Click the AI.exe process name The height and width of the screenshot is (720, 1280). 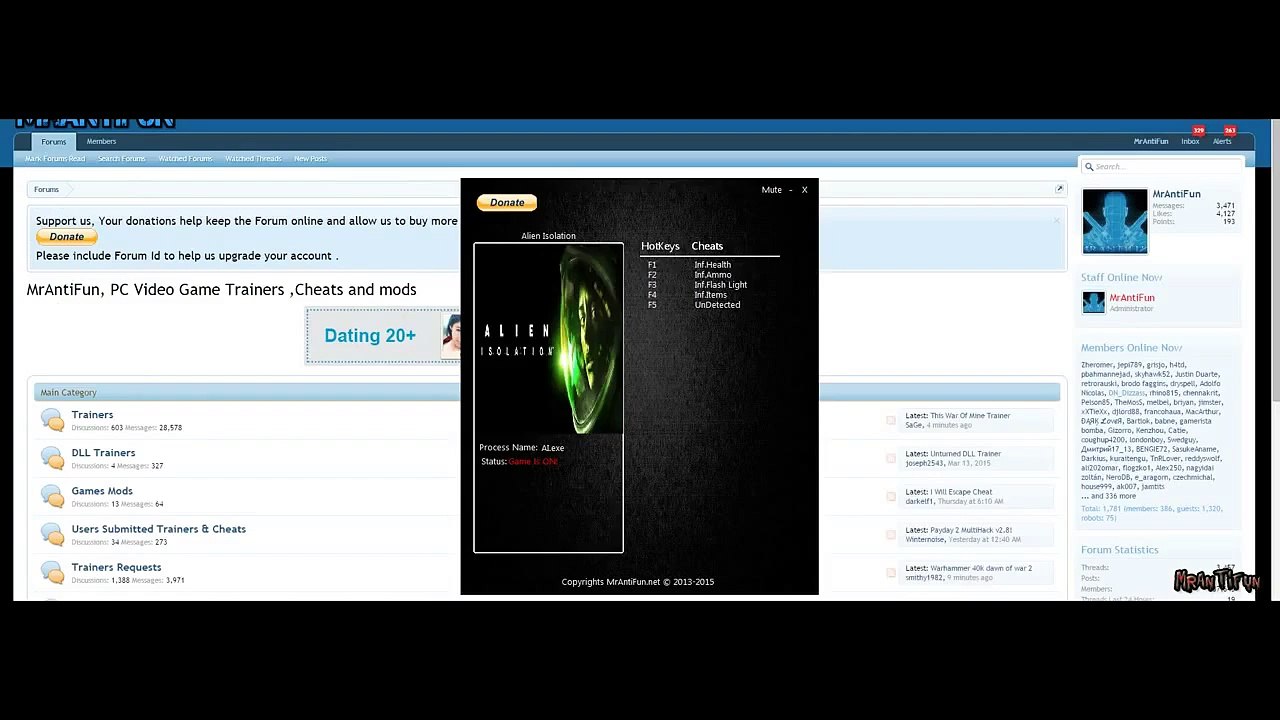pos(552,448)
